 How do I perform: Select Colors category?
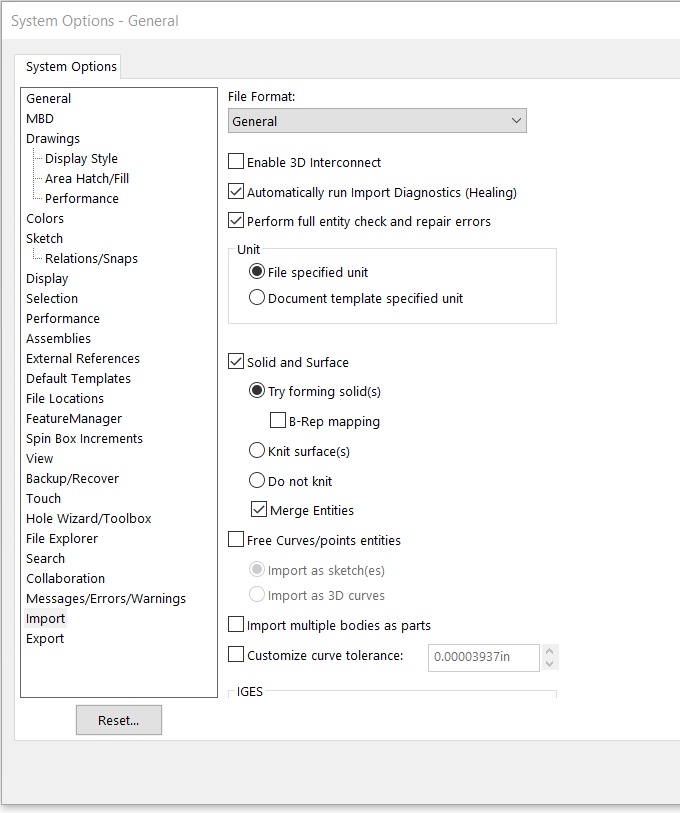pyautogui.click(x=45, y=218)
